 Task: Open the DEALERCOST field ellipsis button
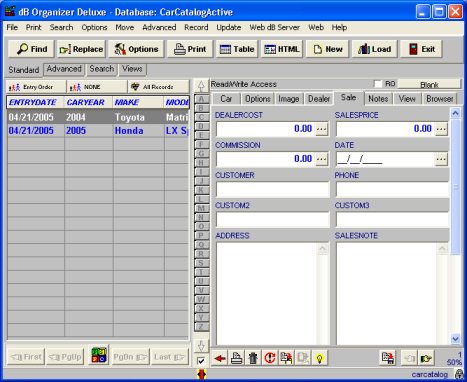[x=322, y=129]
